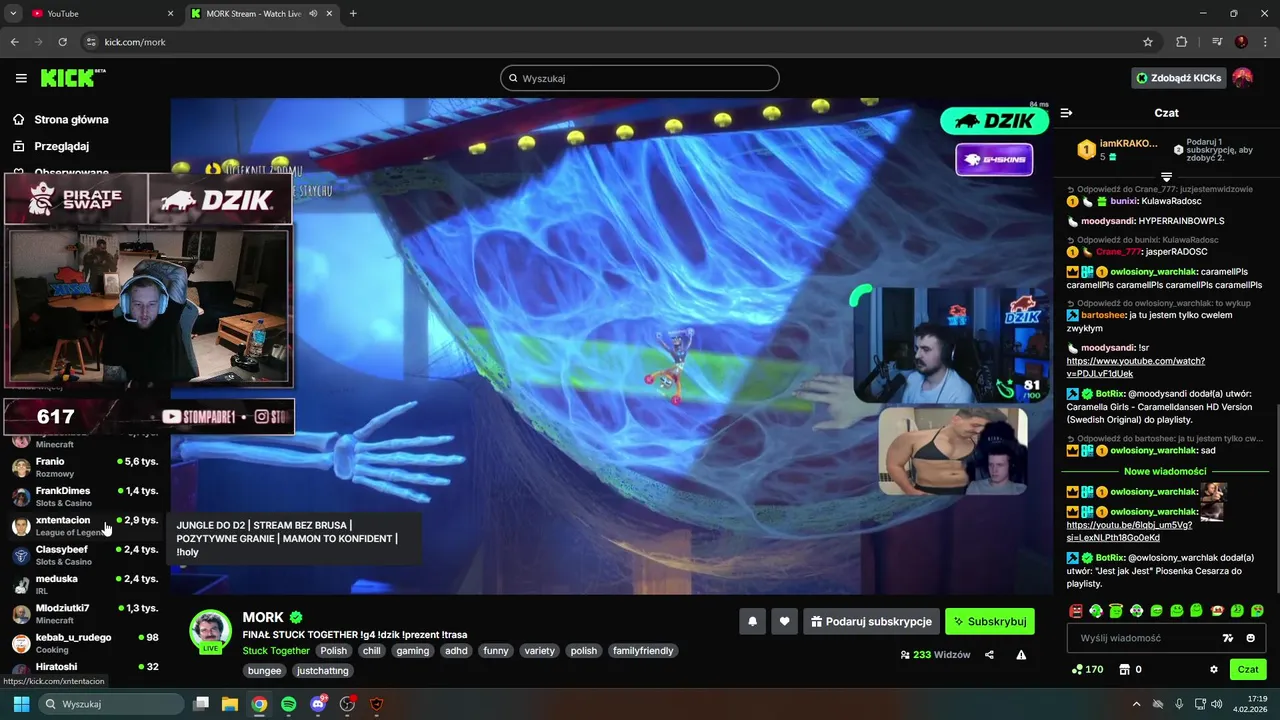Image resolution: width=1280 pixels, height=720 pixels.
Task: Open the Classybeef channel
Action: [85, 555]
